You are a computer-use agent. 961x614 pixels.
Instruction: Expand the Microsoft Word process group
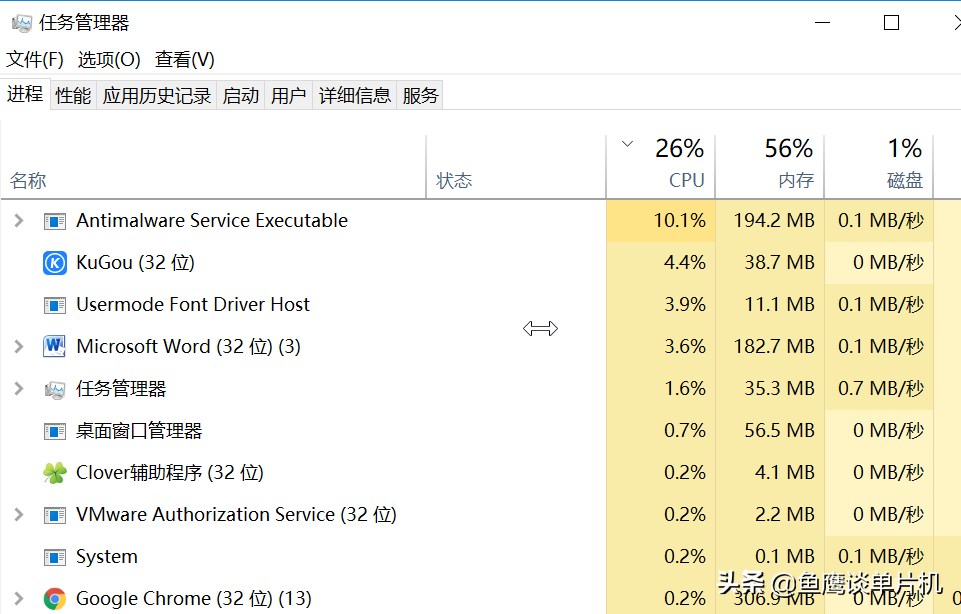tap(19, 347)
